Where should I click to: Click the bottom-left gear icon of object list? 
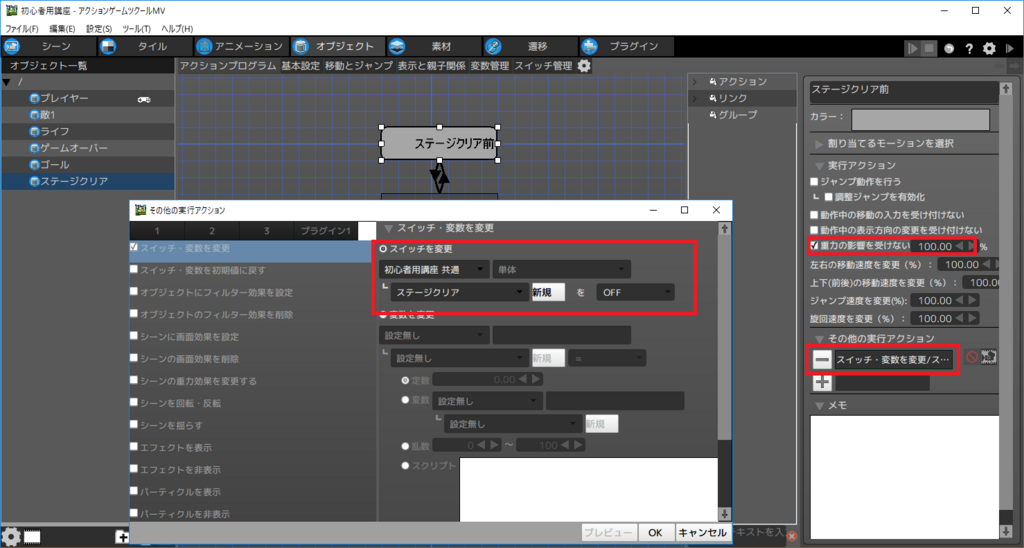pyautogui.click(x=11, y=536)
